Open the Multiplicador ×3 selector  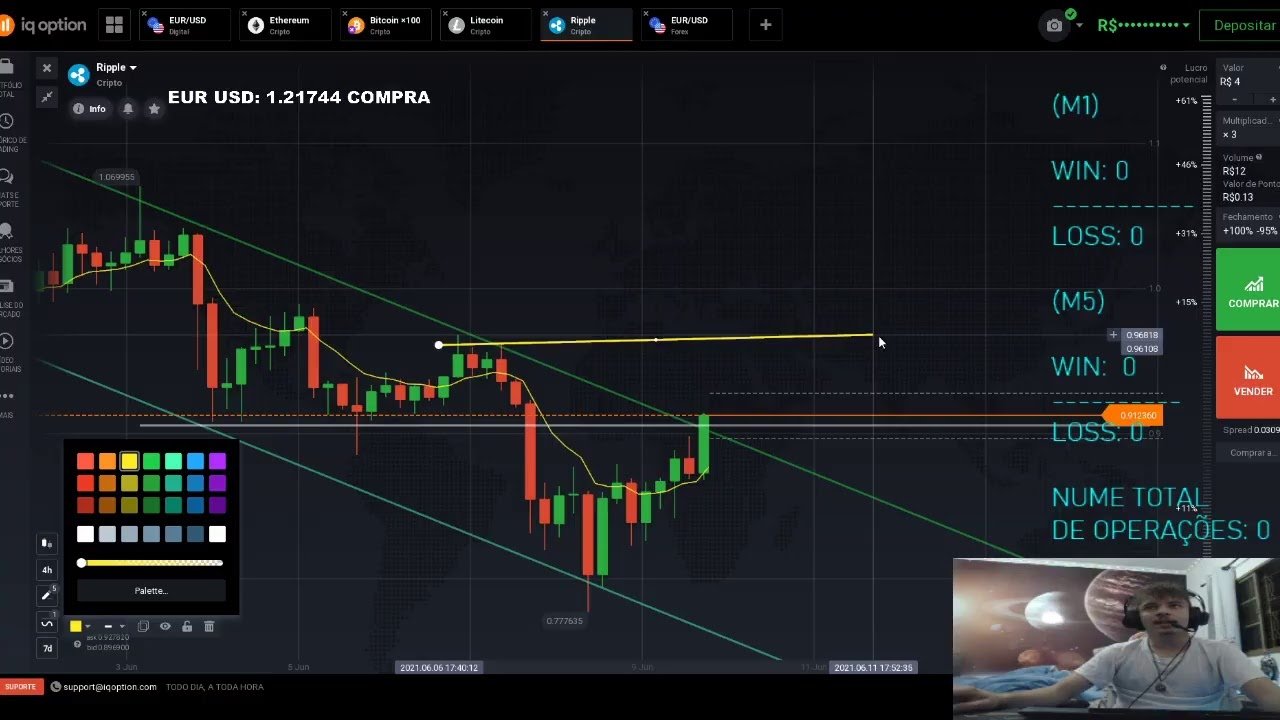coord(1249,128)
